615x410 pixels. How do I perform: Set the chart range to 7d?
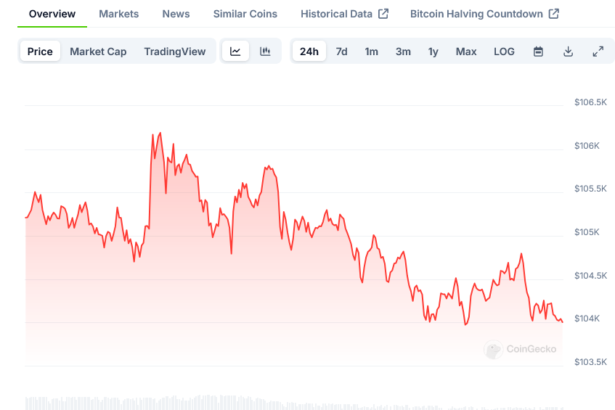coord(342,52)
